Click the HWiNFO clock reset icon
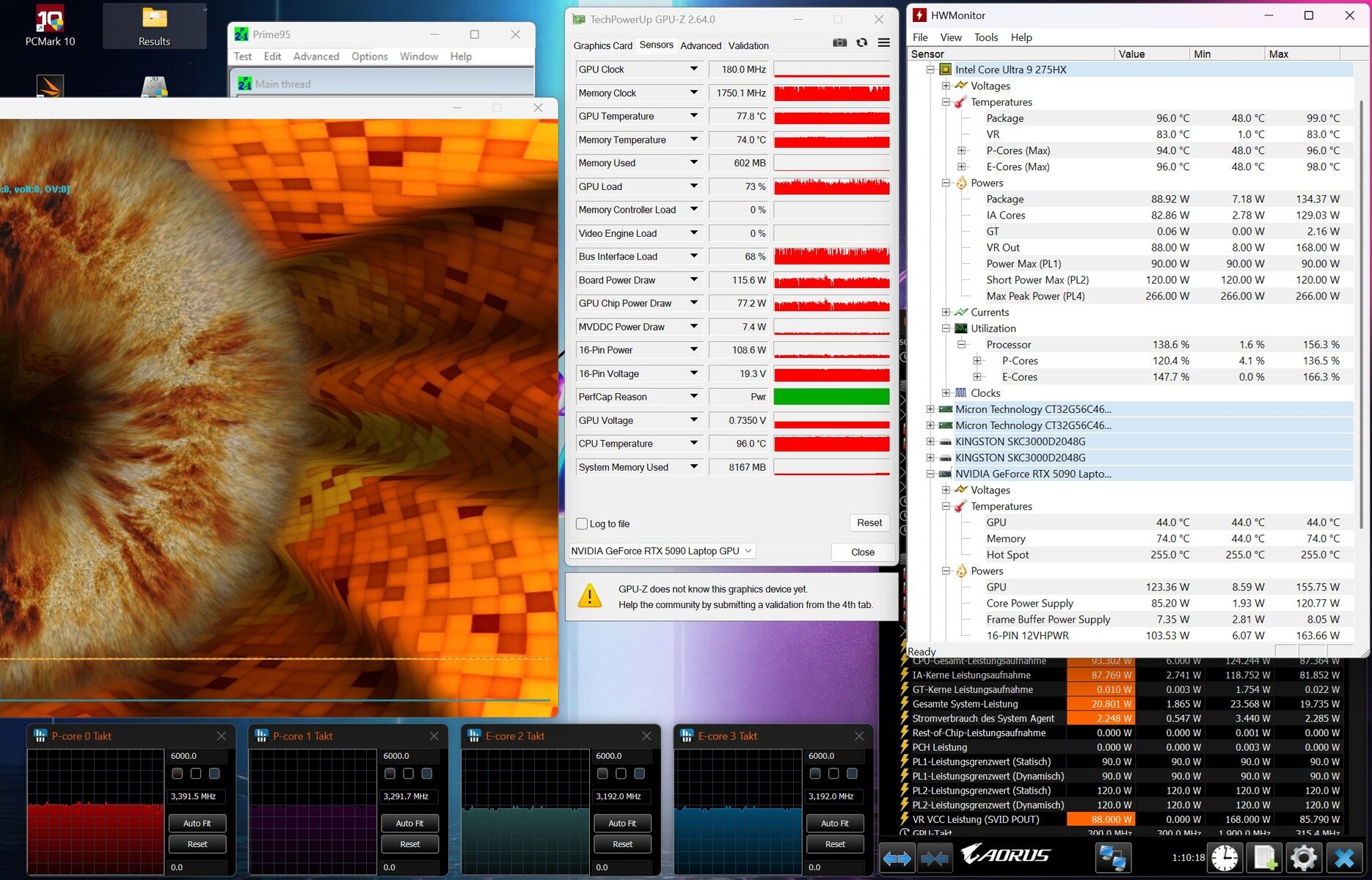1372x880 pixels. coord(1225,857)
